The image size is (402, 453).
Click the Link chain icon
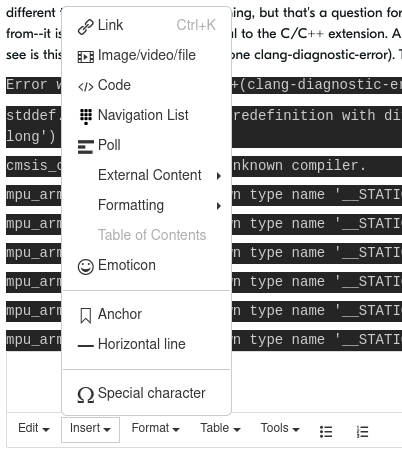[86, 27]
